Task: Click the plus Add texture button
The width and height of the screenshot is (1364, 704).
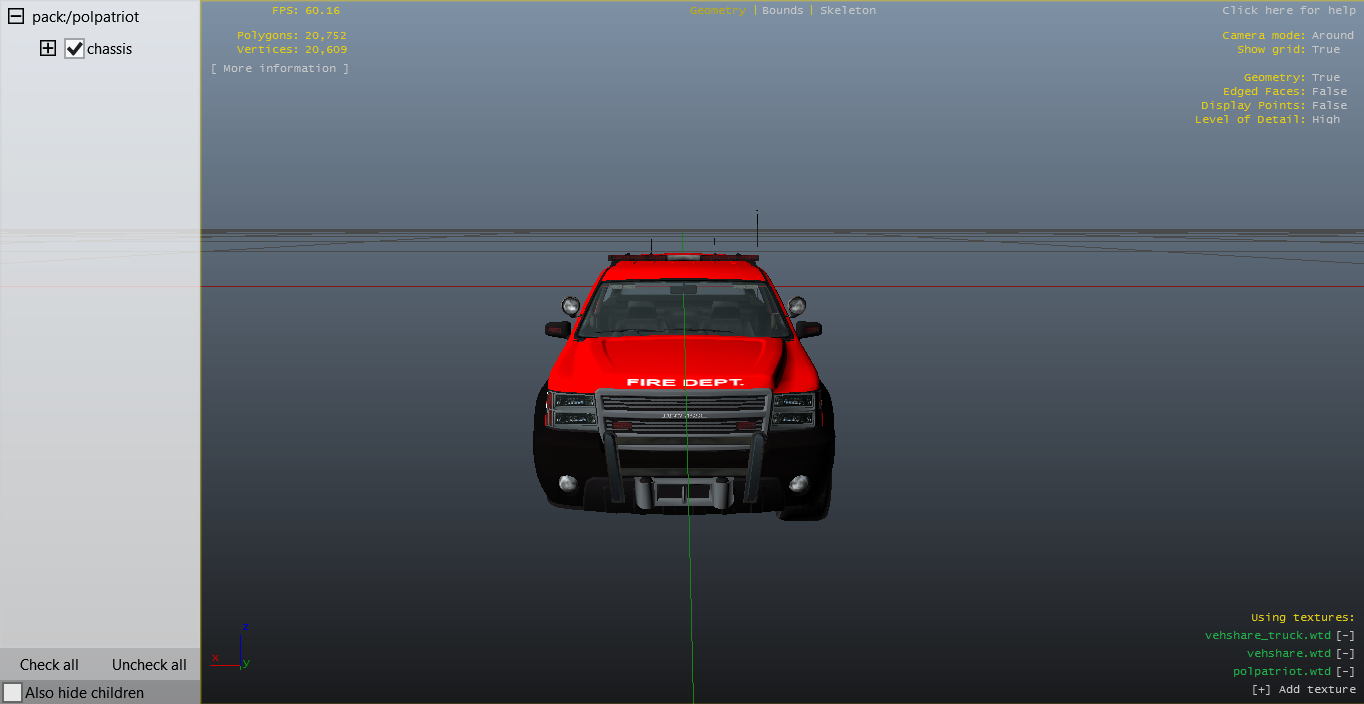Action: point(1303,690)
